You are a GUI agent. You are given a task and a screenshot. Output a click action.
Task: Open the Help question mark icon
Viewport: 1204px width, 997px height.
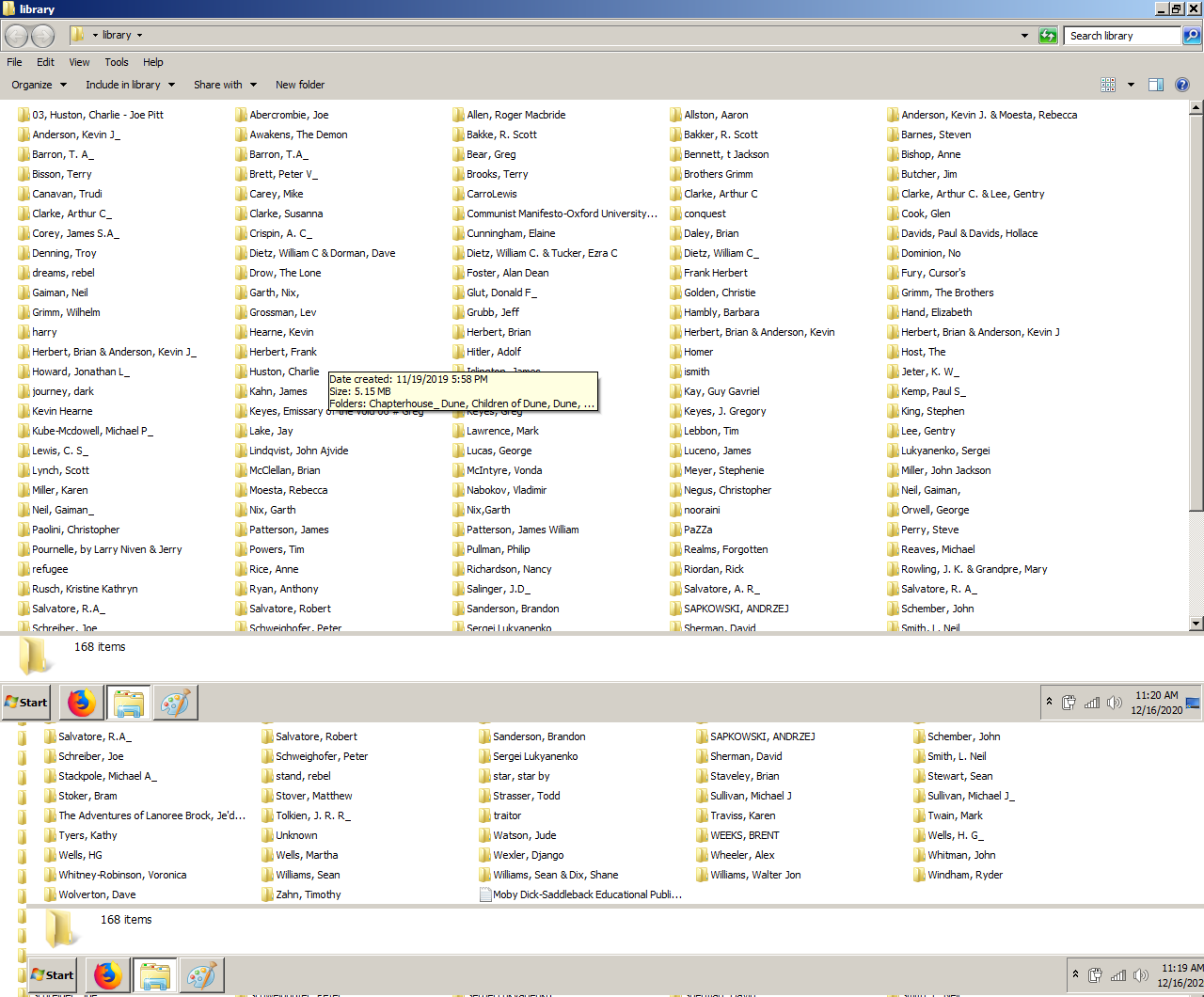pos(1182,85)
